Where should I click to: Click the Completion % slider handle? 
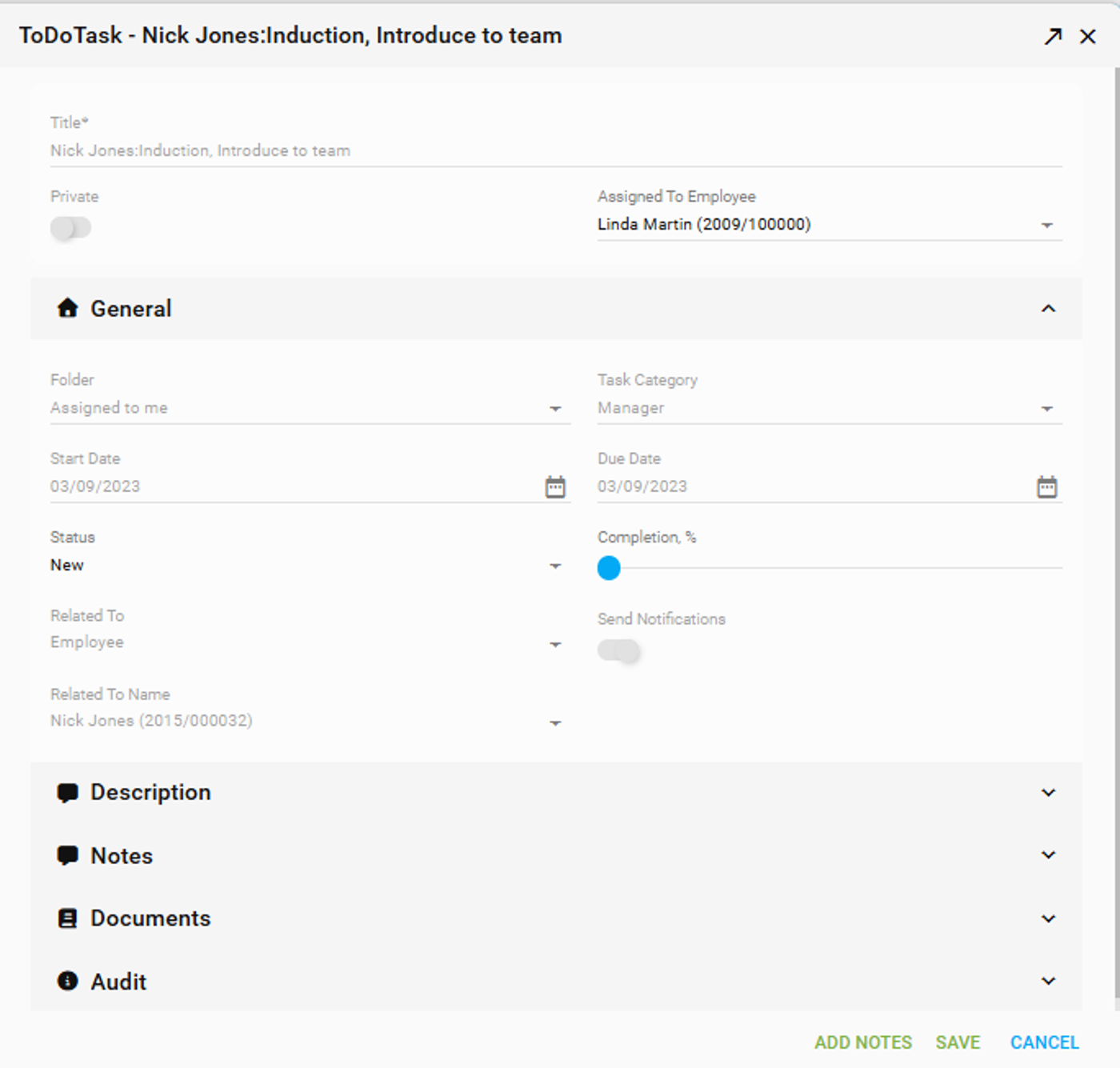[x=609, y=568]
